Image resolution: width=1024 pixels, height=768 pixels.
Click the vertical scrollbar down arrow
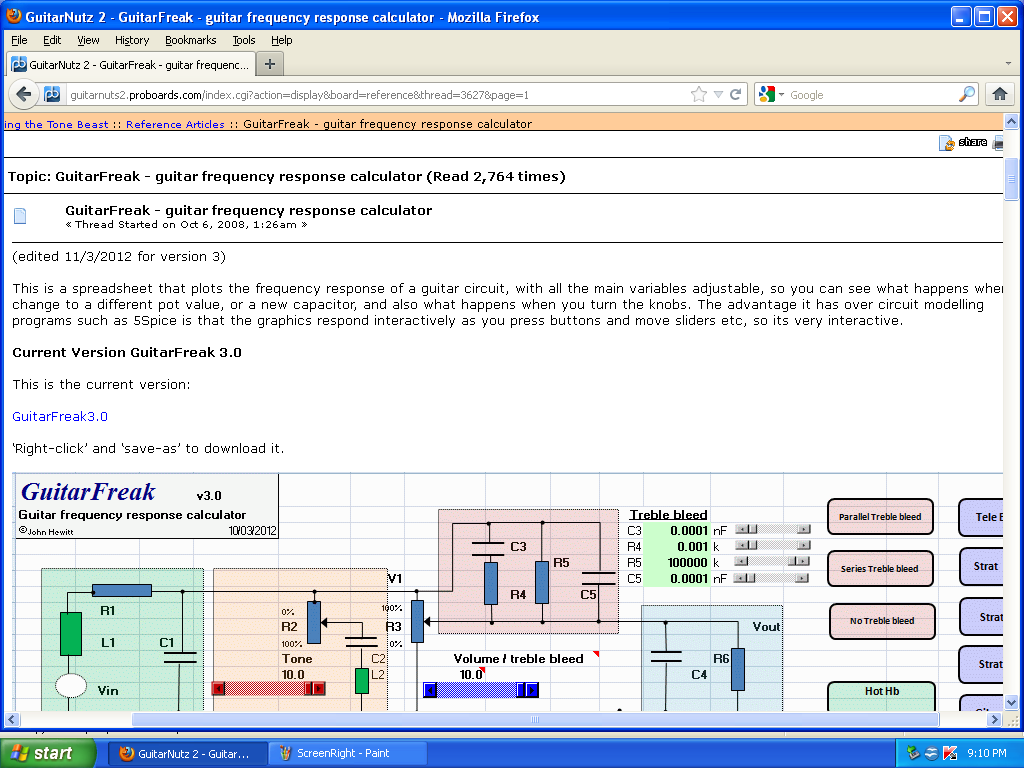(x=1011, y=703)
